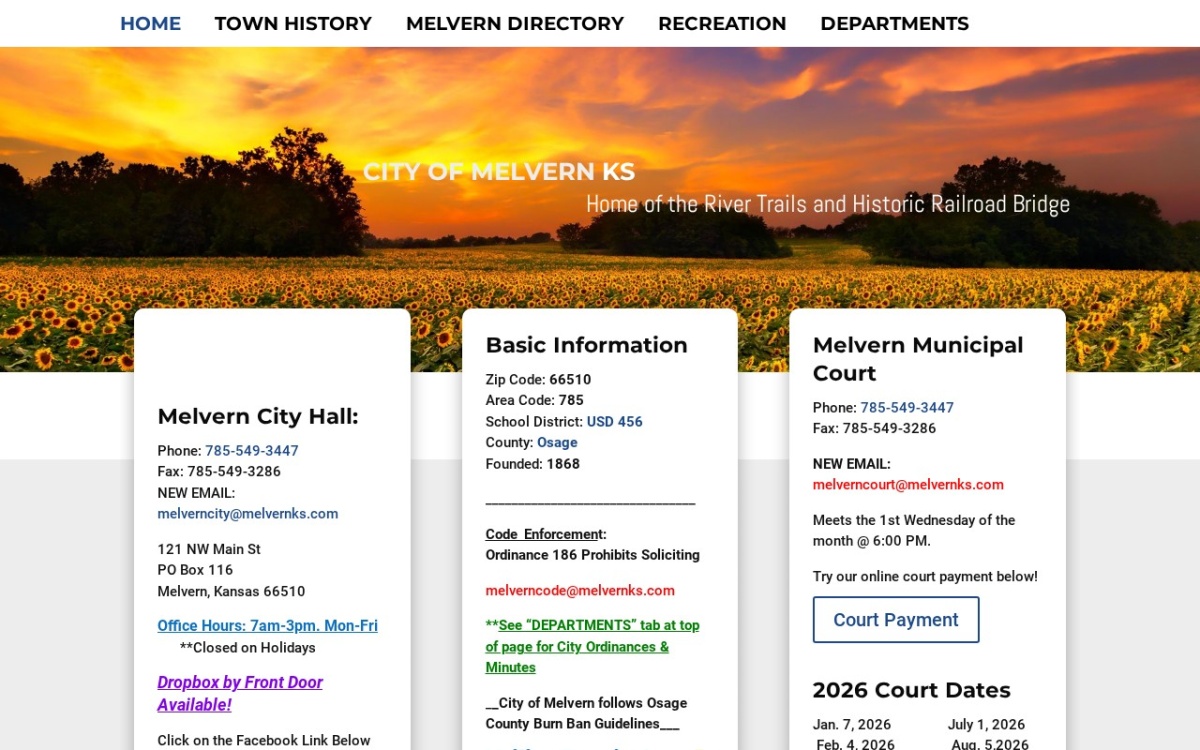Image resolution: width=1200 pixels, height=750 pixels.
Task: Click the Municipal Court phone number link
Action: (x=907, y=408)
